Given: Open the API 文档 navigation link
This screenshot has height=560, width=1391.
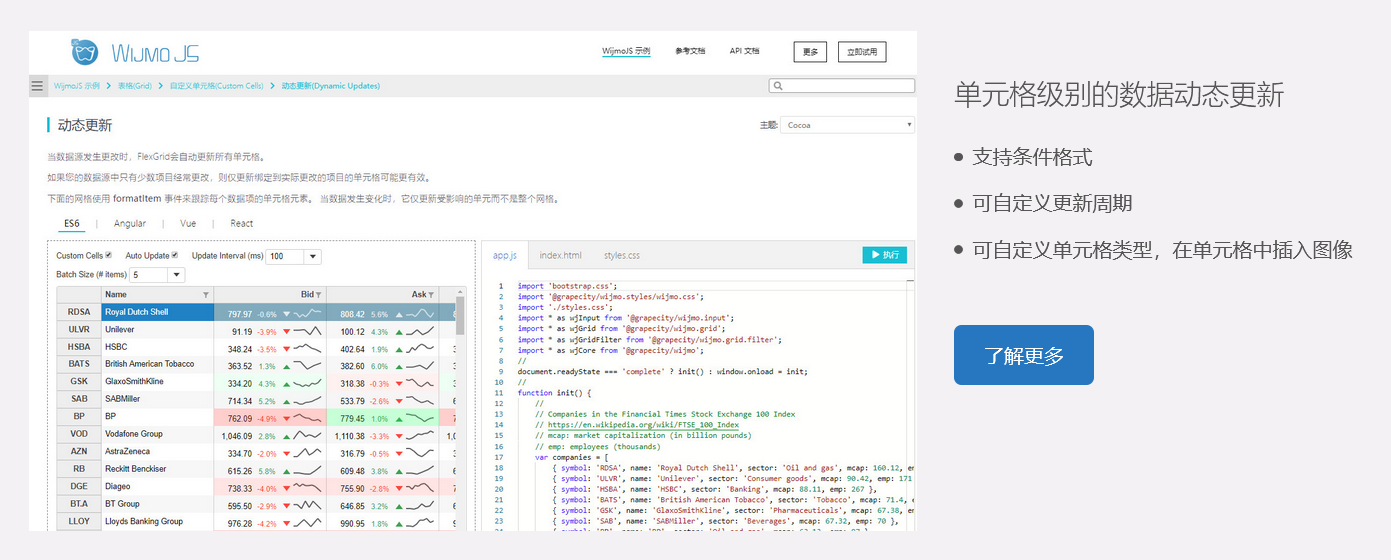Looking at the screenshot, I should pos(744,51).
